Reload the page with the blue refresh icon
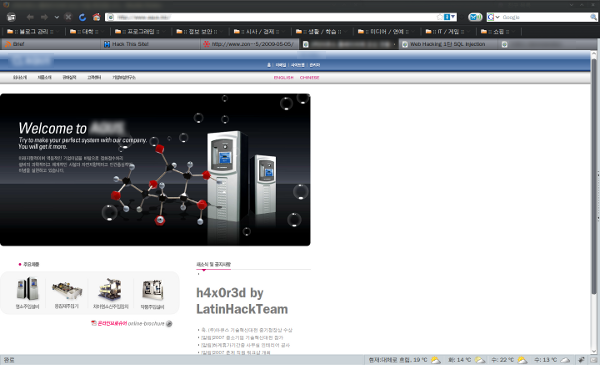This screenshot has height=365, width=600. click(82, 17)
